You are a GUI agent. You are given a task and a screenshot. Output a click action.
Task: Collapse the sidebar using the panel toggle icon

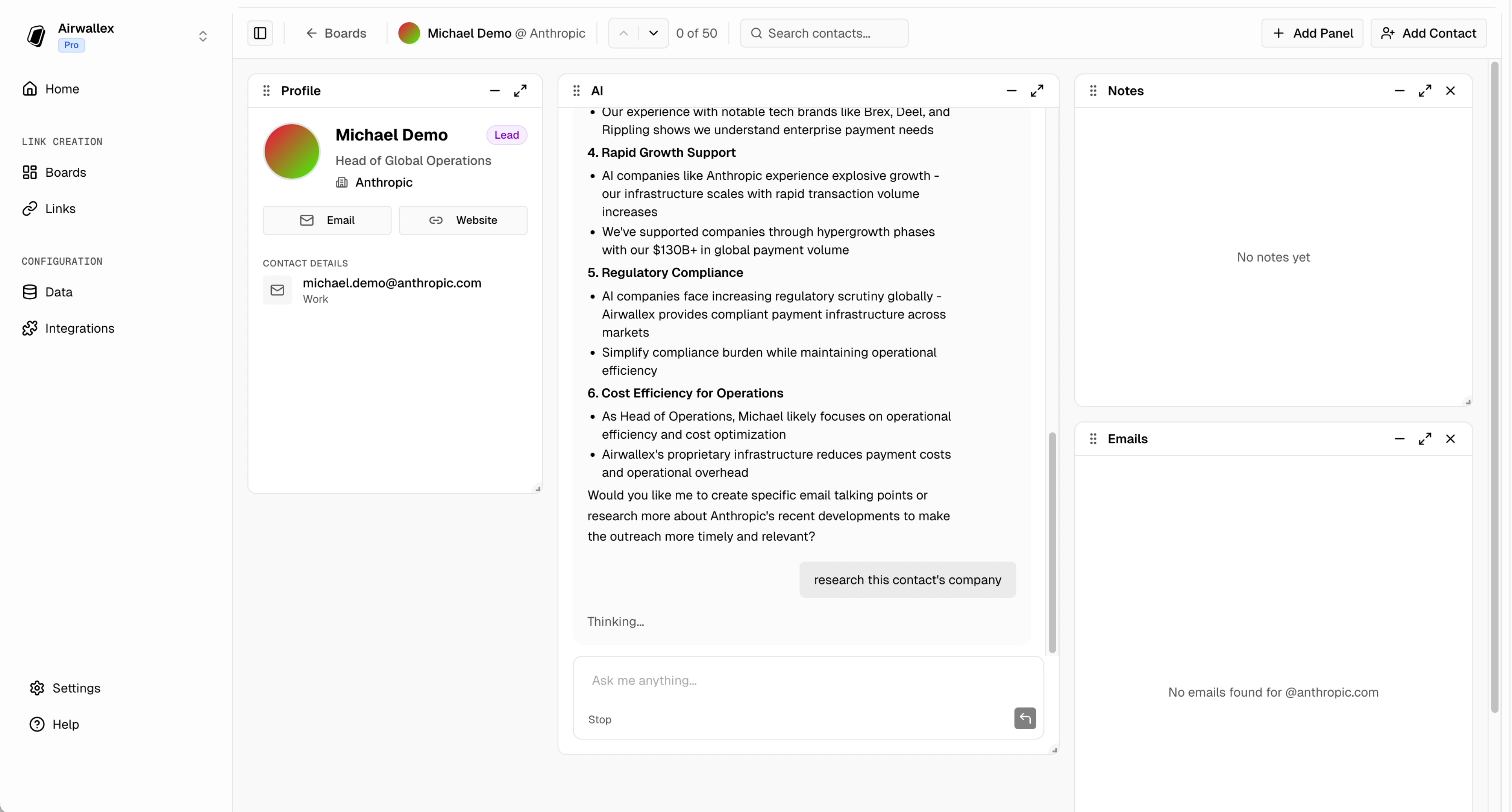(x=260, y=33)
